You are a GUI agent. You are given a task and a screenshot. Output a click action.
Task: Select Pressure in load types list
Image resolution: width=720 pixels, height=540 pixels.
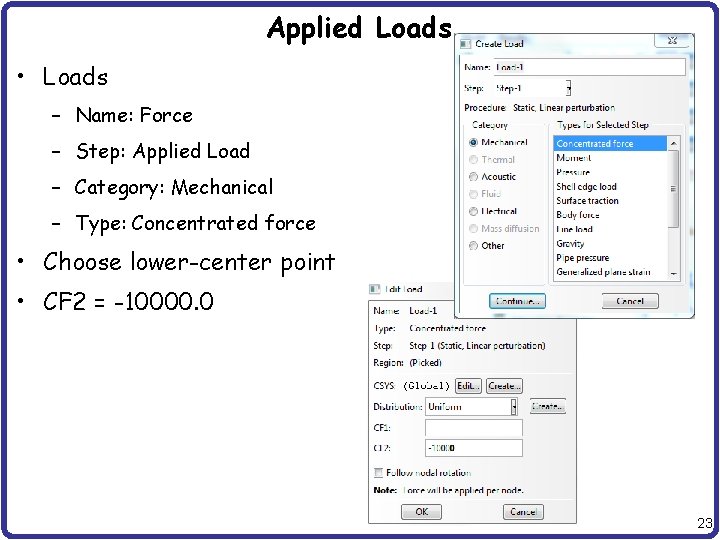pyautogui.click(x=610, y=172)
